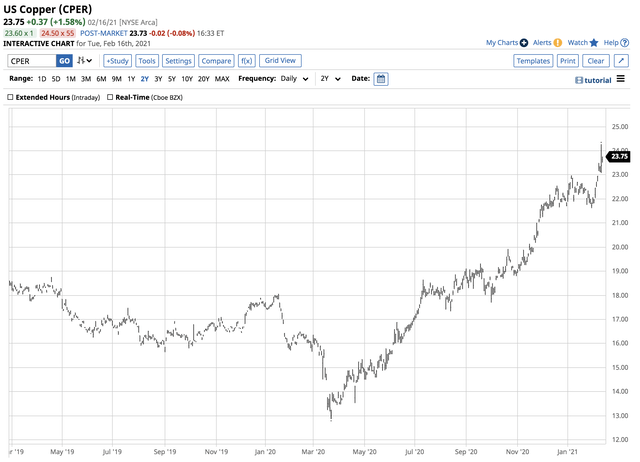Click the 12.00 price axis label

click(620, 440)
